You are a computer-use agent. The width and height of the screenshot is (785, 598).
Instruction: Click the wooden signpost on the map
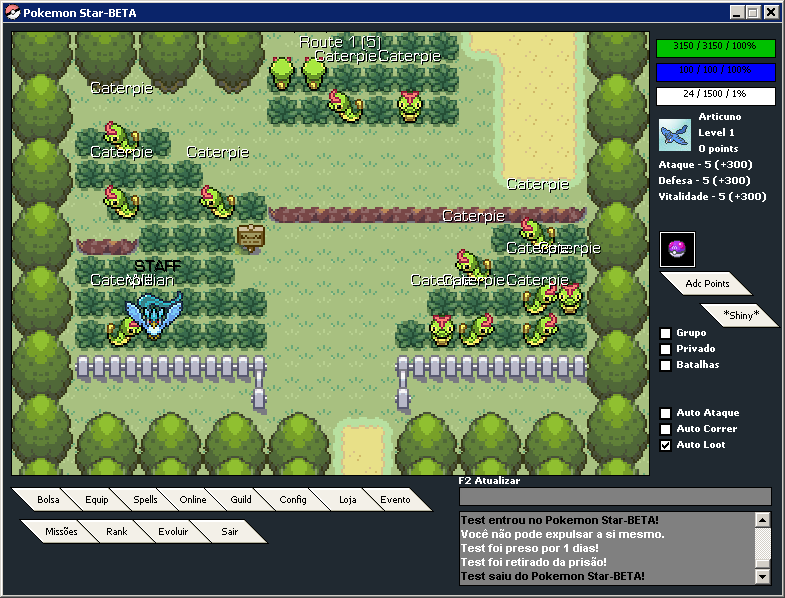251,237
